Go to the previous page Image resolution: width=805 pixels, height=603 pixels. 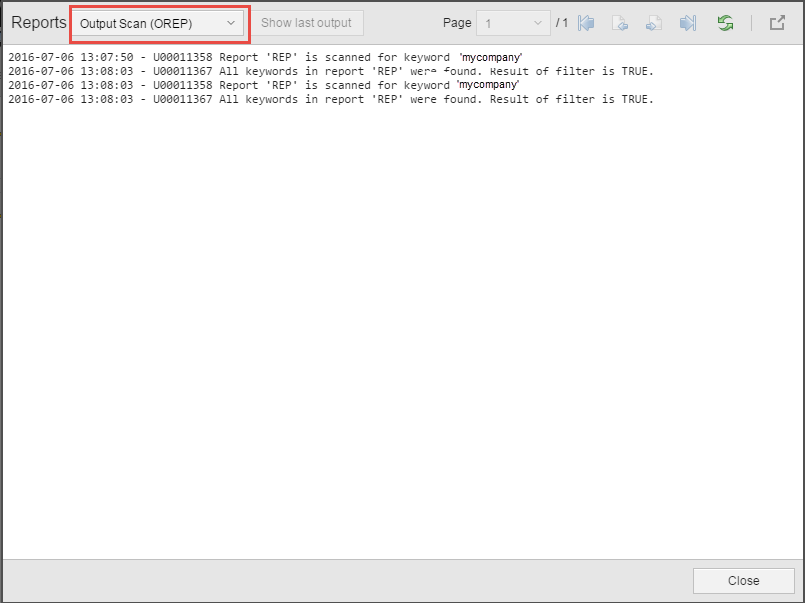pos(621,23)
